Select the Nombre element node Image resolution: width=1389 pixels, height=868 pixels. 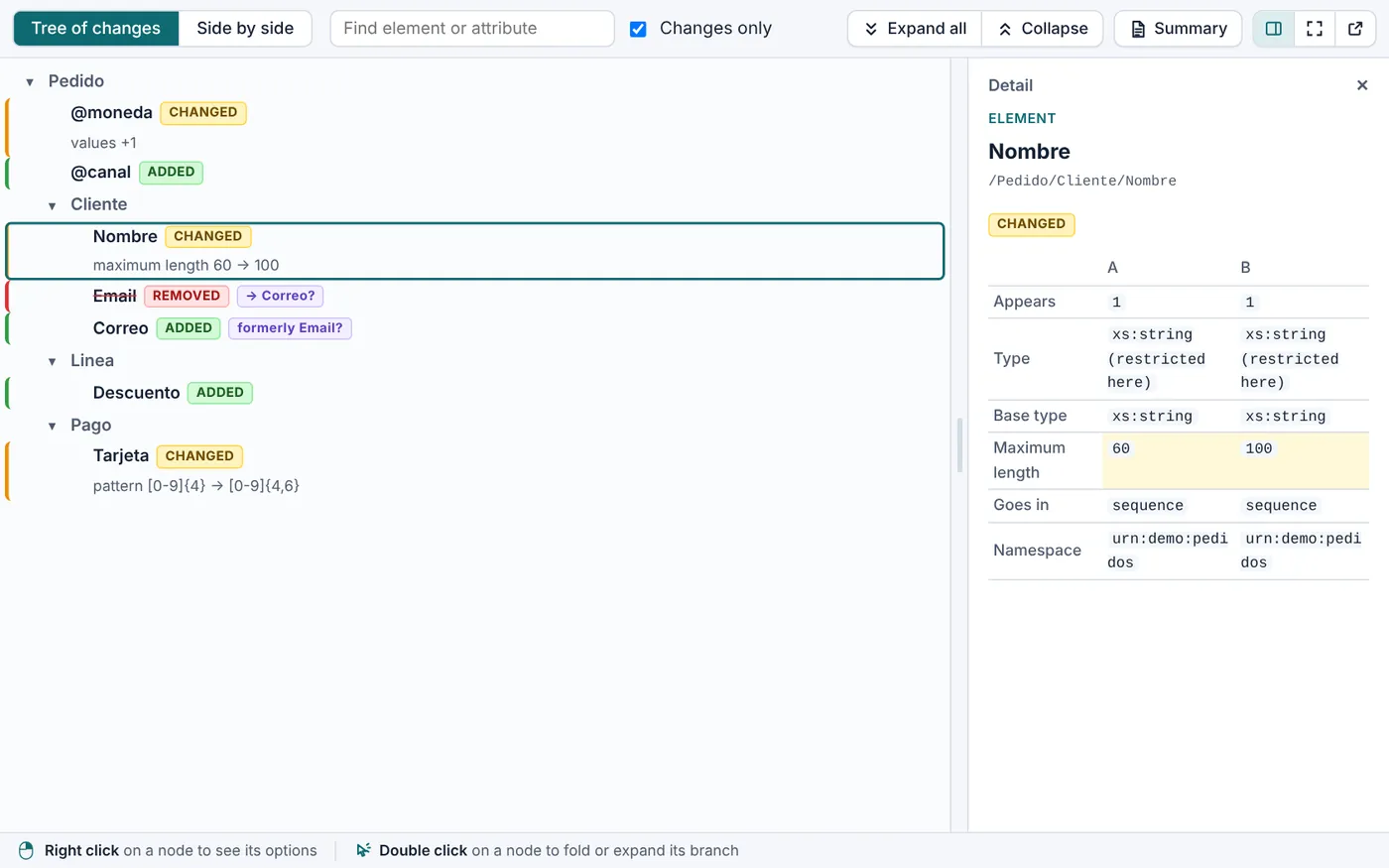475,251
